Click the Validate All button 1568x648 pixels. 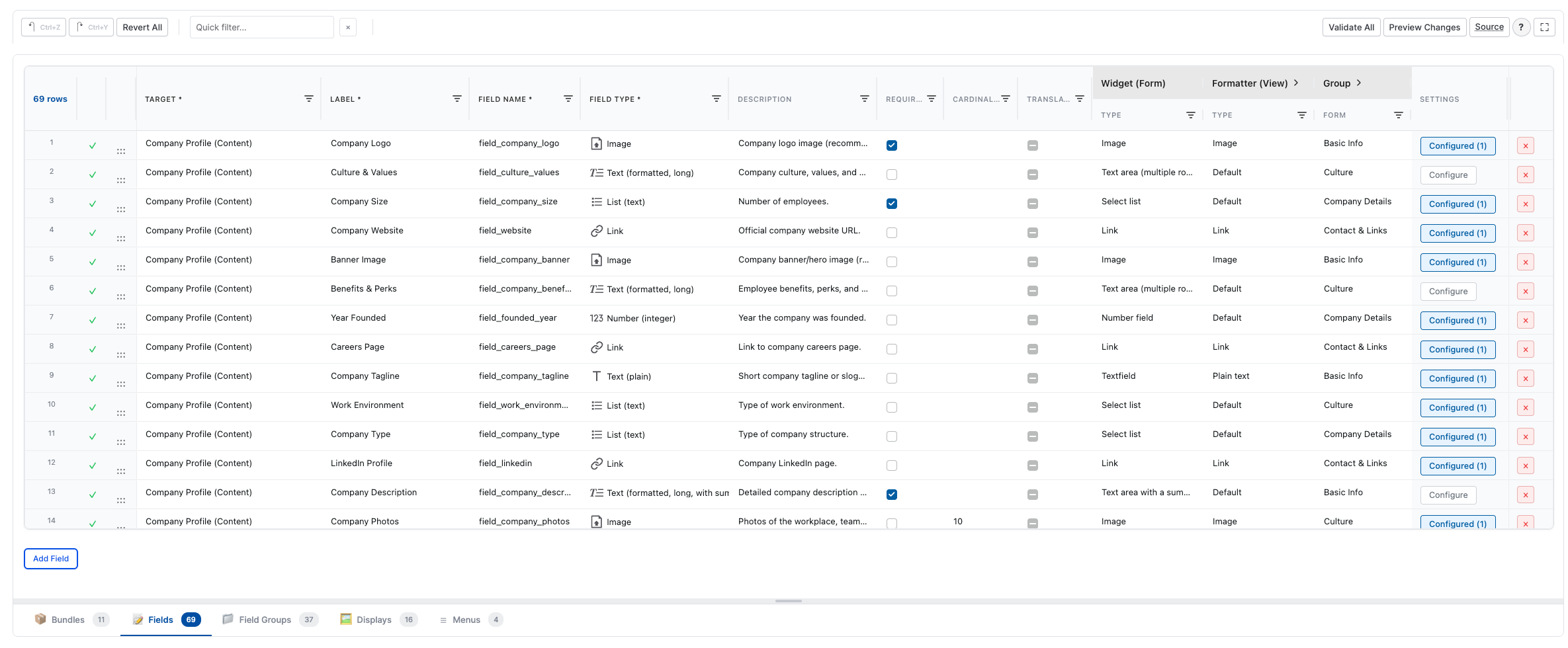(x=1351, y=27)
